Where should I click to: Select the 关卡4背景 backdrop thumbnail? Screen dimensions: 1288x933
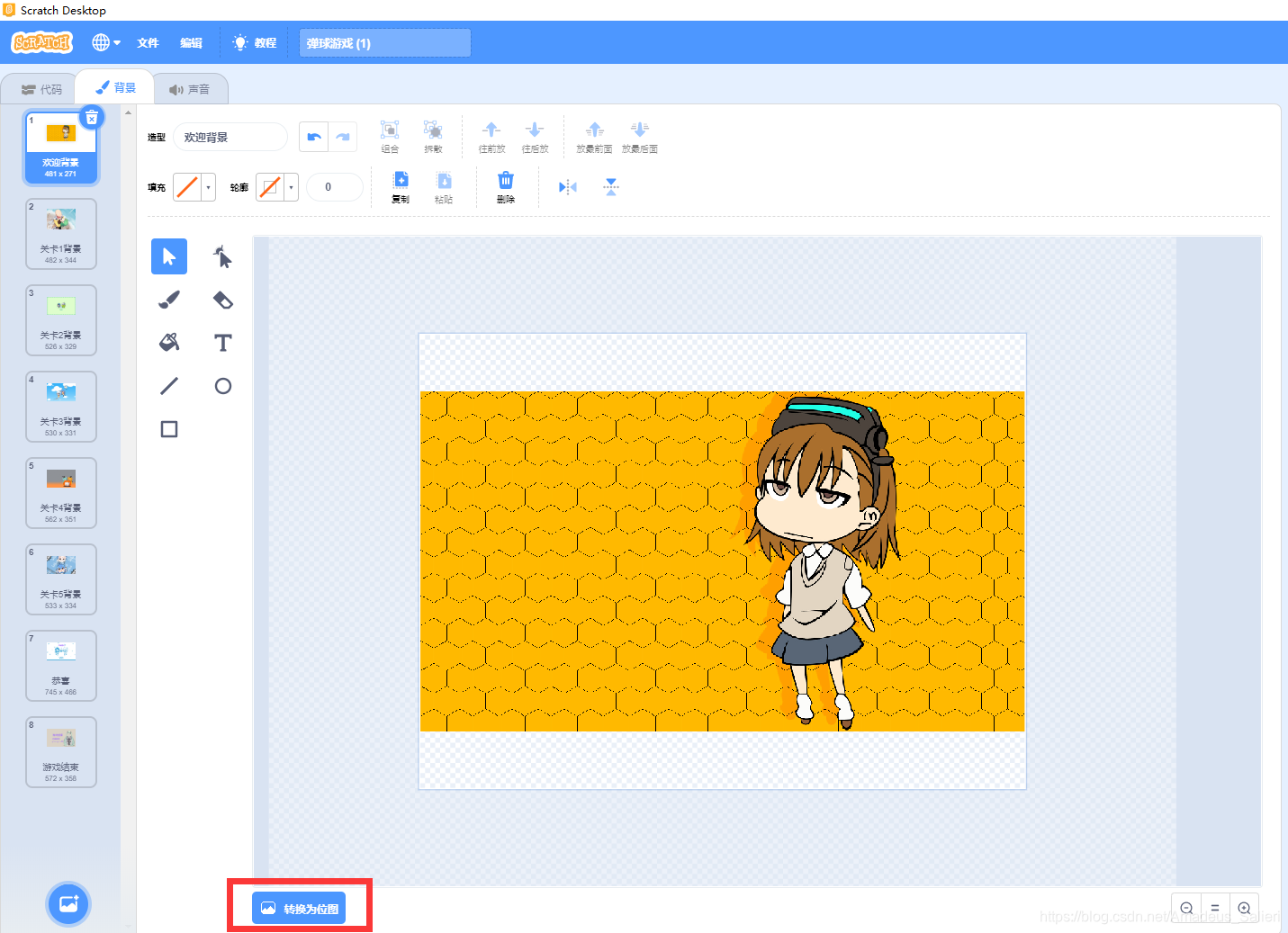(61, 493)
